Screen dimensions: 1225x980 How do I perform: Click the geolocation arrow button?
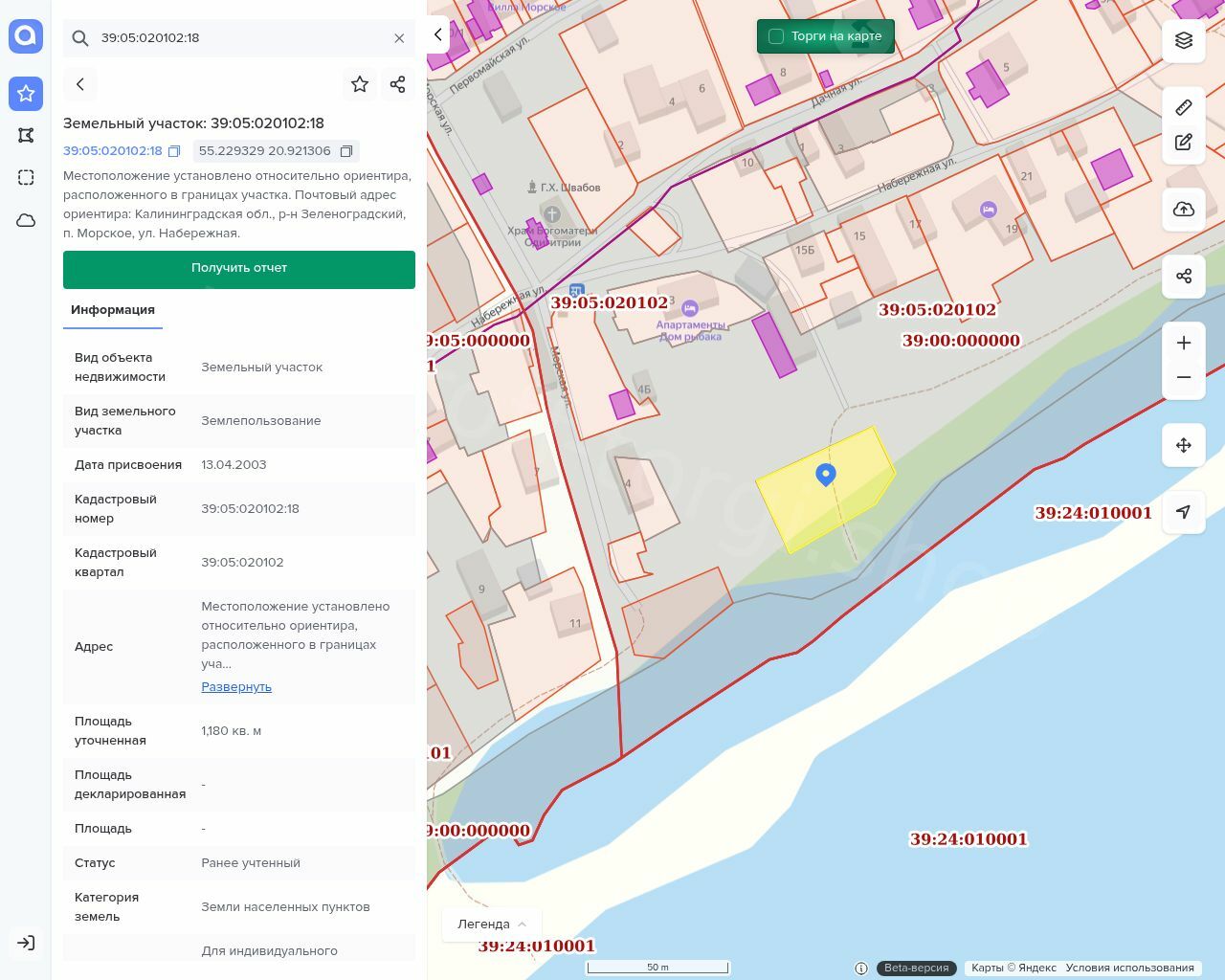[x=1184, y=512]
